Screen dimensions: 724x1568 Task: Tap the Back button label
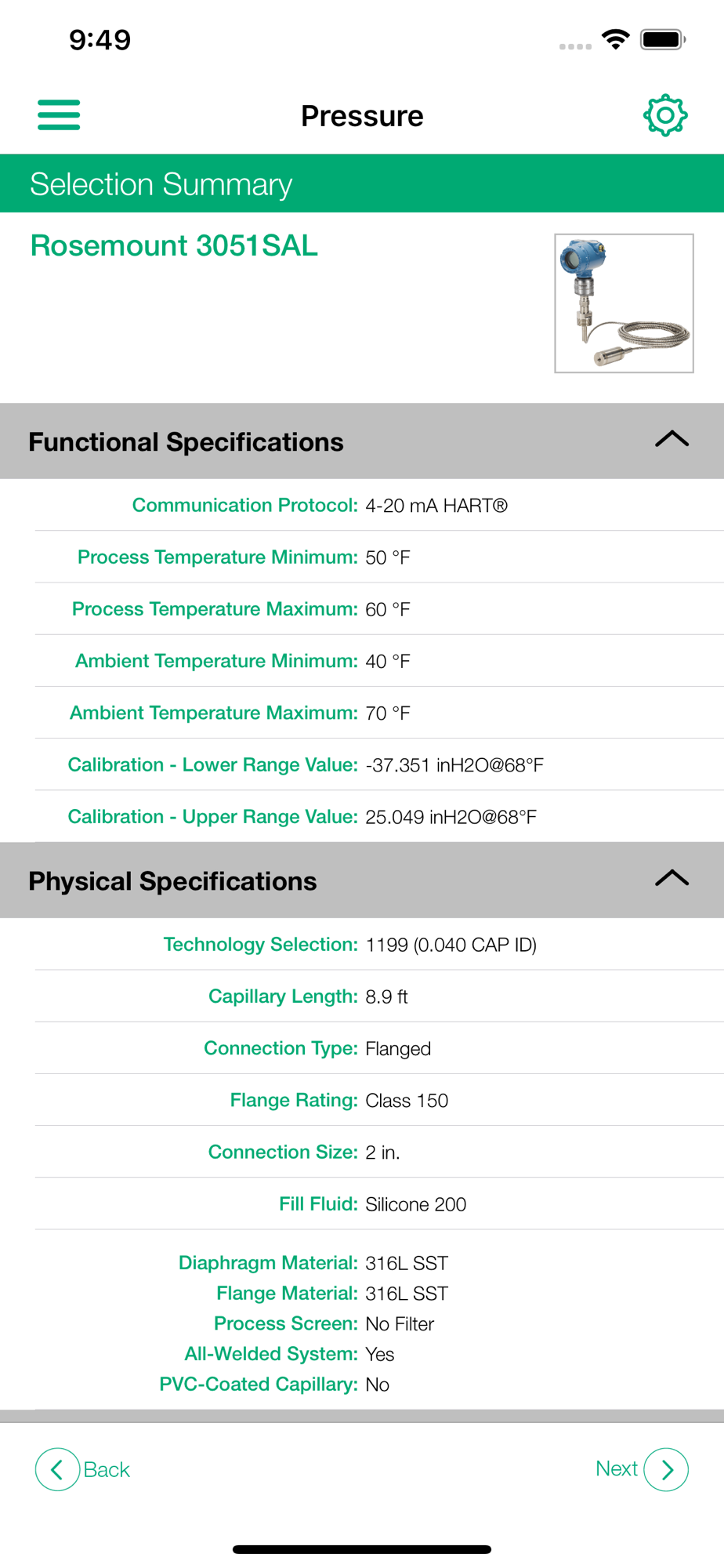107,1470
